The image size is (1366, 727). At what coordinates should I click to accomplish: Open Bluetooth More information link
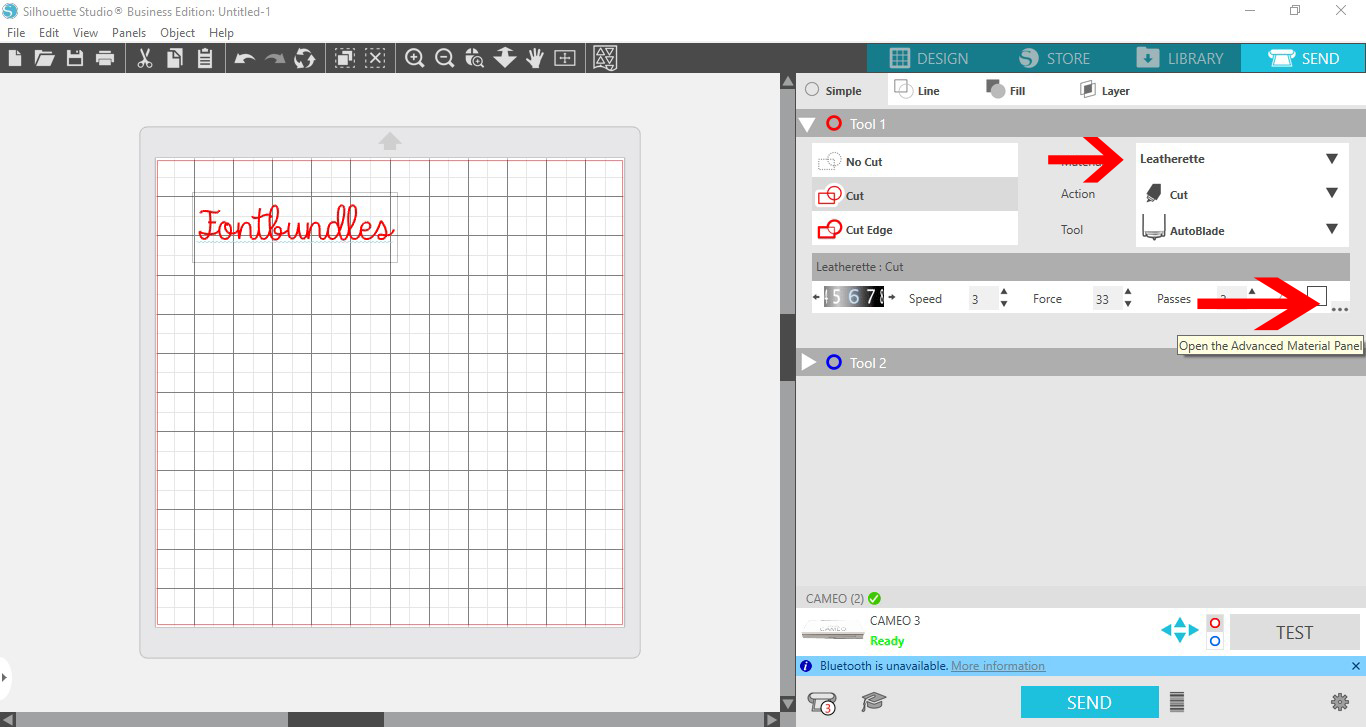pos(998,666)
